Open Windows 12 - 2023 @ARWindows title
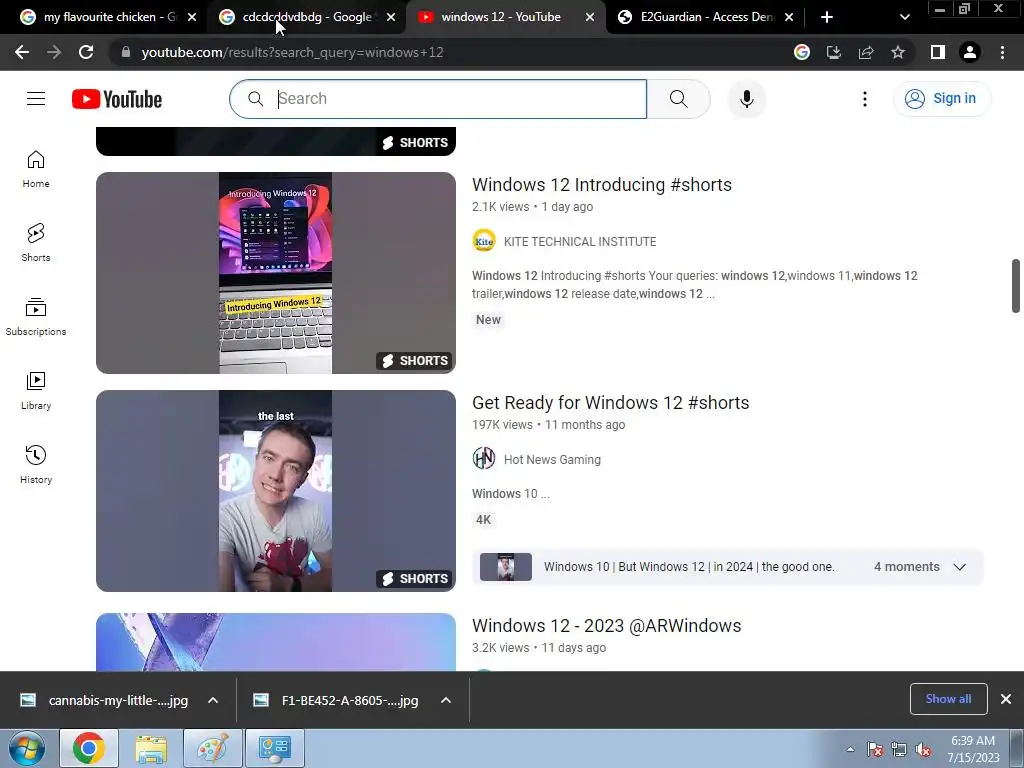Screen dimensions: 1024x768 (607, 626)
